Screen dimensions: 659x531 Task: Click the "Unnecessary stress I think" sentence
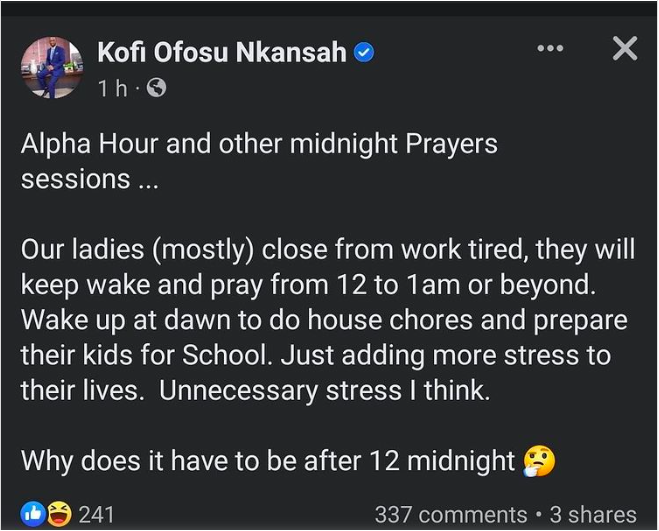(x=325, y=391)
